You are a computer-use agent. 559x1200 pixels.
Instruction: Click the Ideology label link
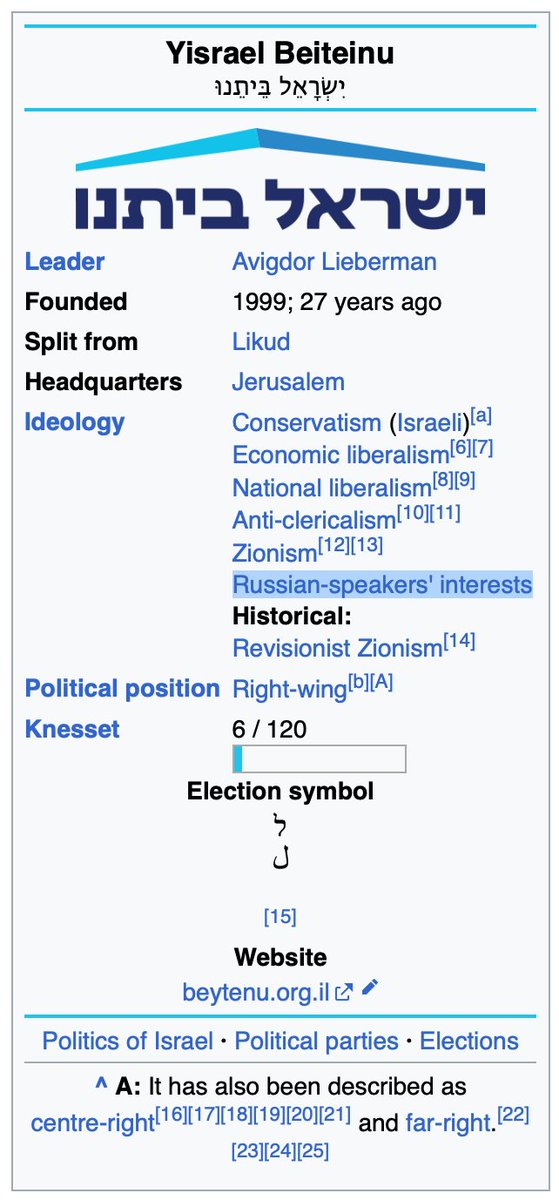tap(75, 422)
